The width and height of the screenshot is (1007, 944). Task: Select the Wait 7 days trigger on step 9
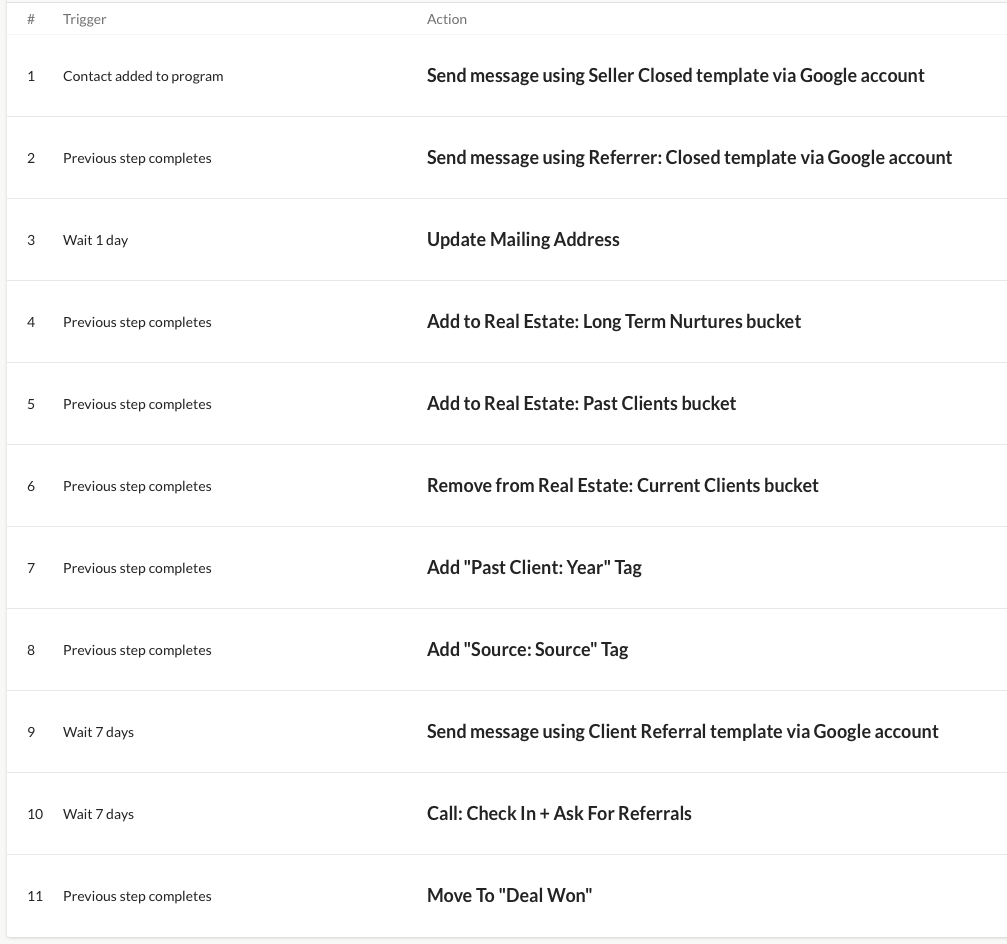[x=98, y=732]
